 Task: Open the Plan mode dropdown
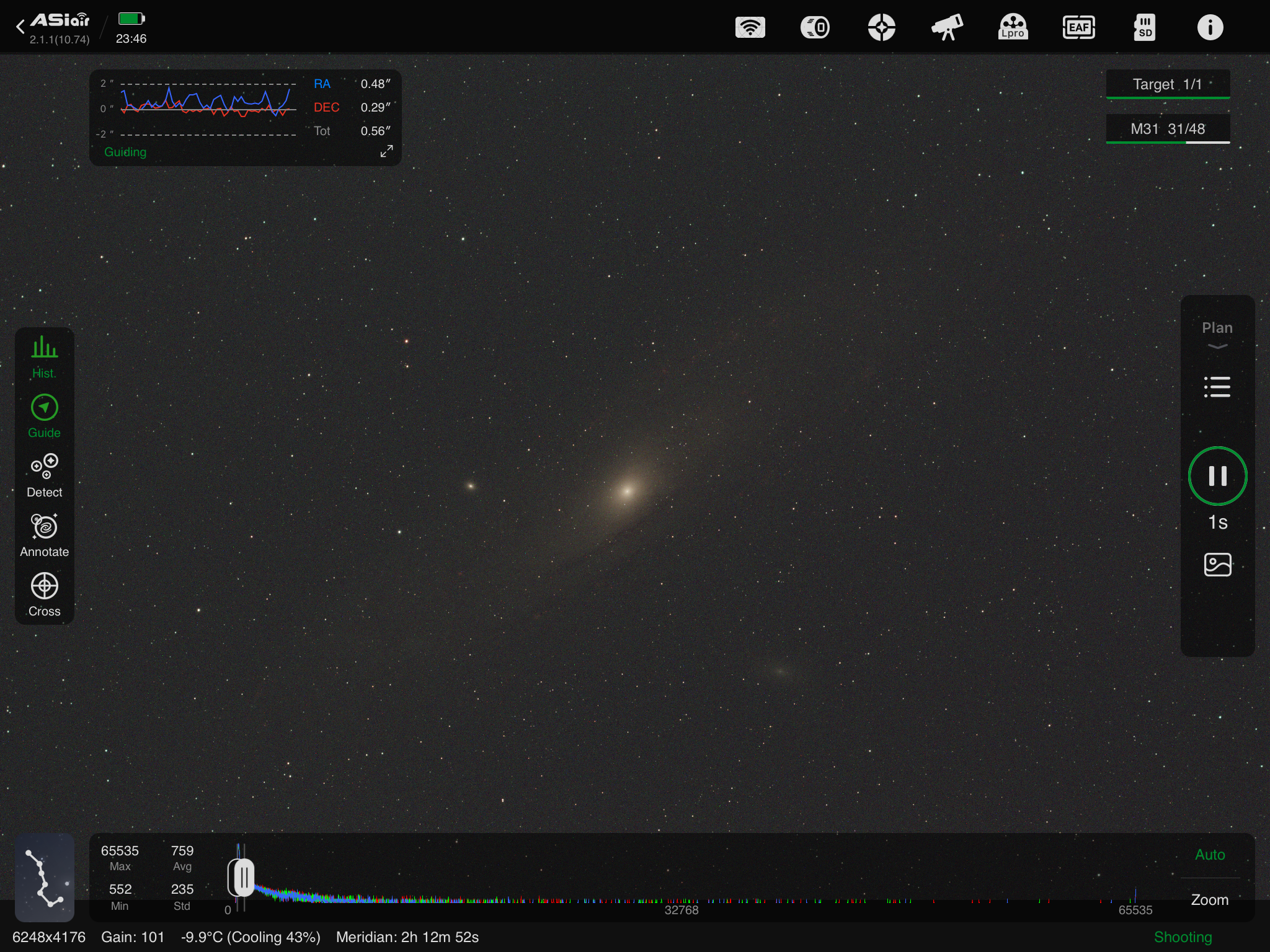pyautogui.click(x=1217, y=335)
